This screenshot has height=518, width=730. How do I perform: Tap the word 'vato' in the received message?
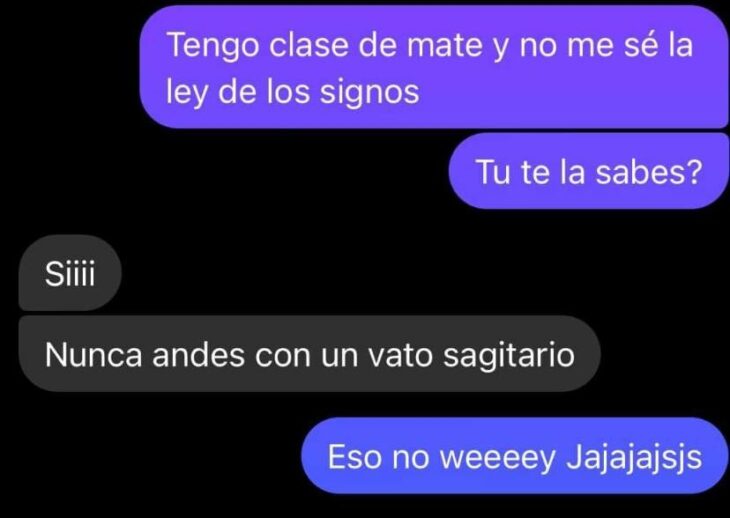click(400, 355)
